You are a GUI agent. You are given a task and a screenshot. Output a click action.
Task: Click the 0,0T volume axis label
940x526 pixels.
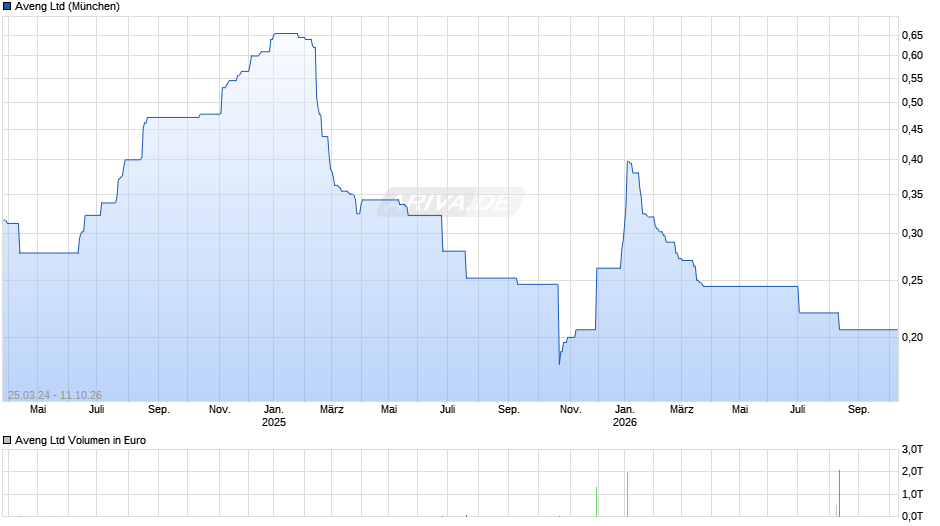[x=912, y=516]
